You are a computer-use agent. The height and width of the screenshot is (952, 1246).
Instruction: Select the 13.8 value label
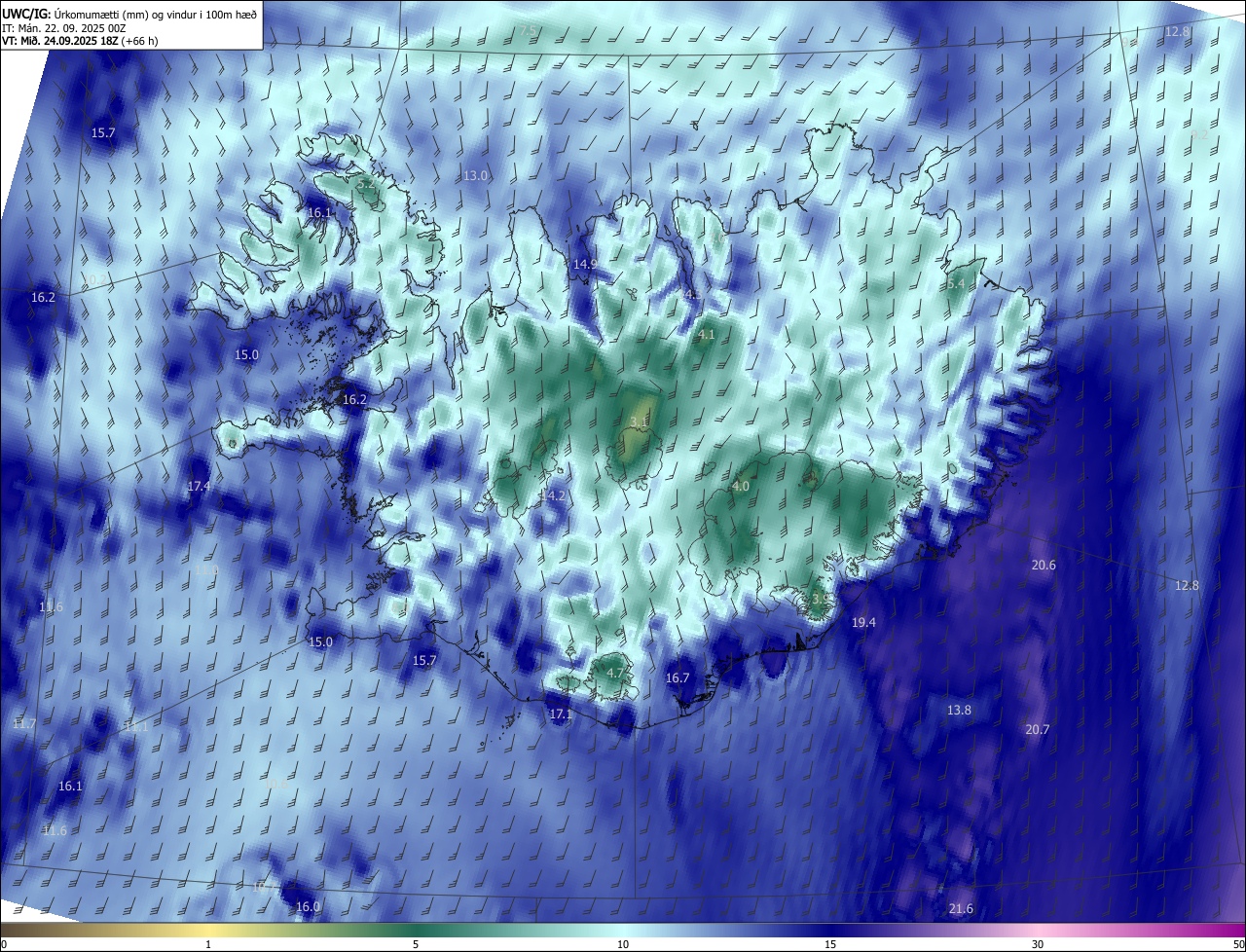click(959, 711)
